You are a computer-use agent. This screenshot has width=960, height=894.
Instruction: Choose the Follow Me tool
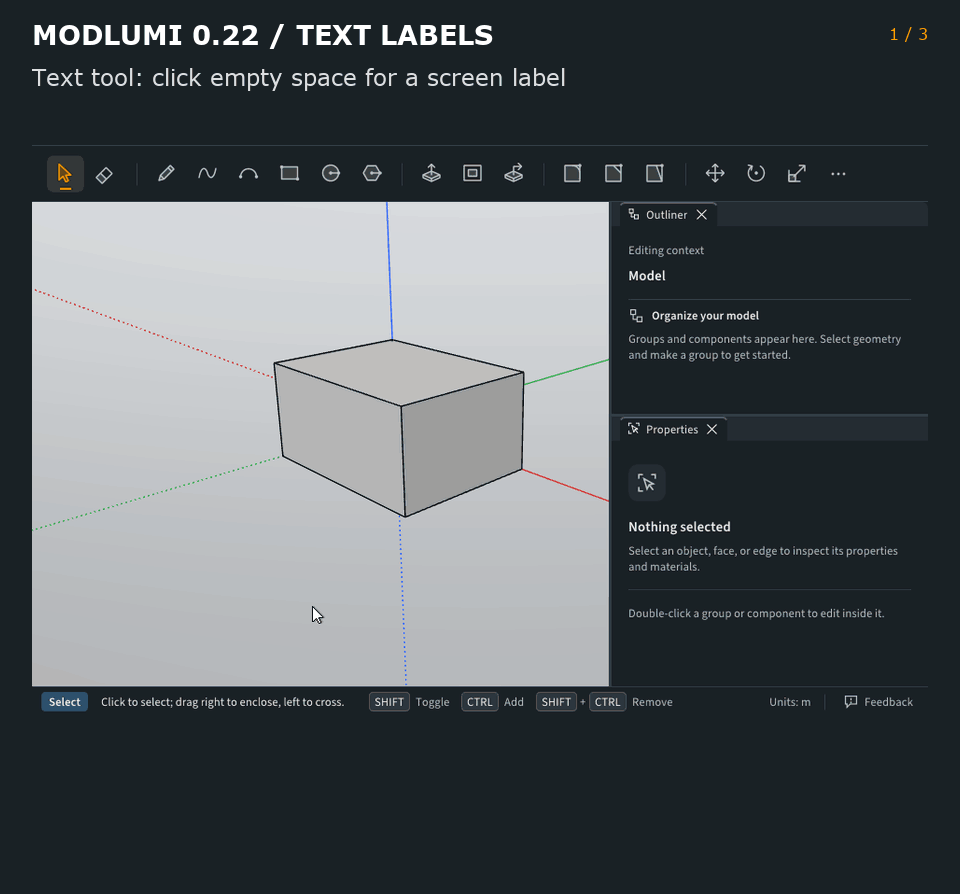tap(514, 174)
